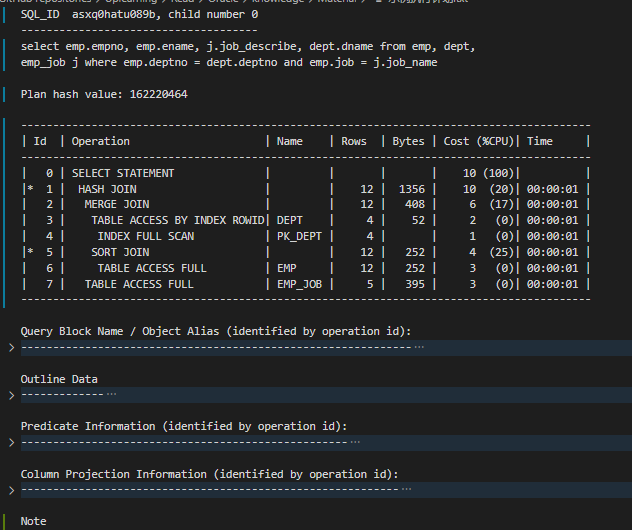Screen dimensions: 632x530
Task: Click the EMP_JOB table name
Action: 299,284
